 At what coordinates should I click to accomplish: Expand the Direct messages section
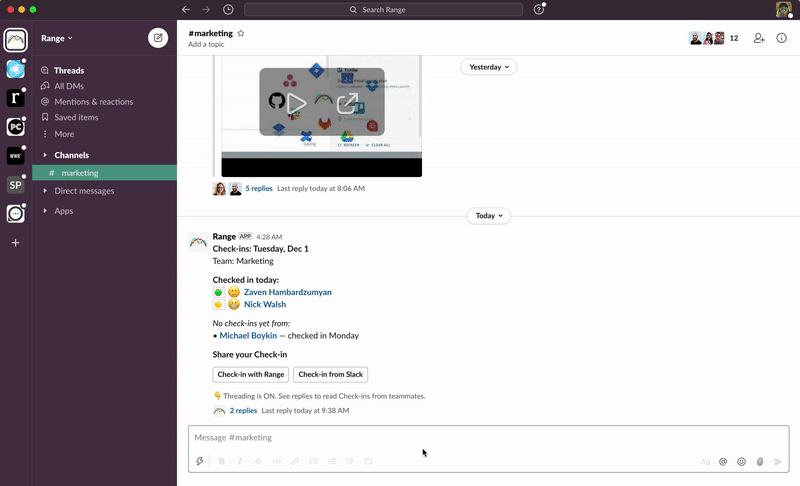(45, 191)
